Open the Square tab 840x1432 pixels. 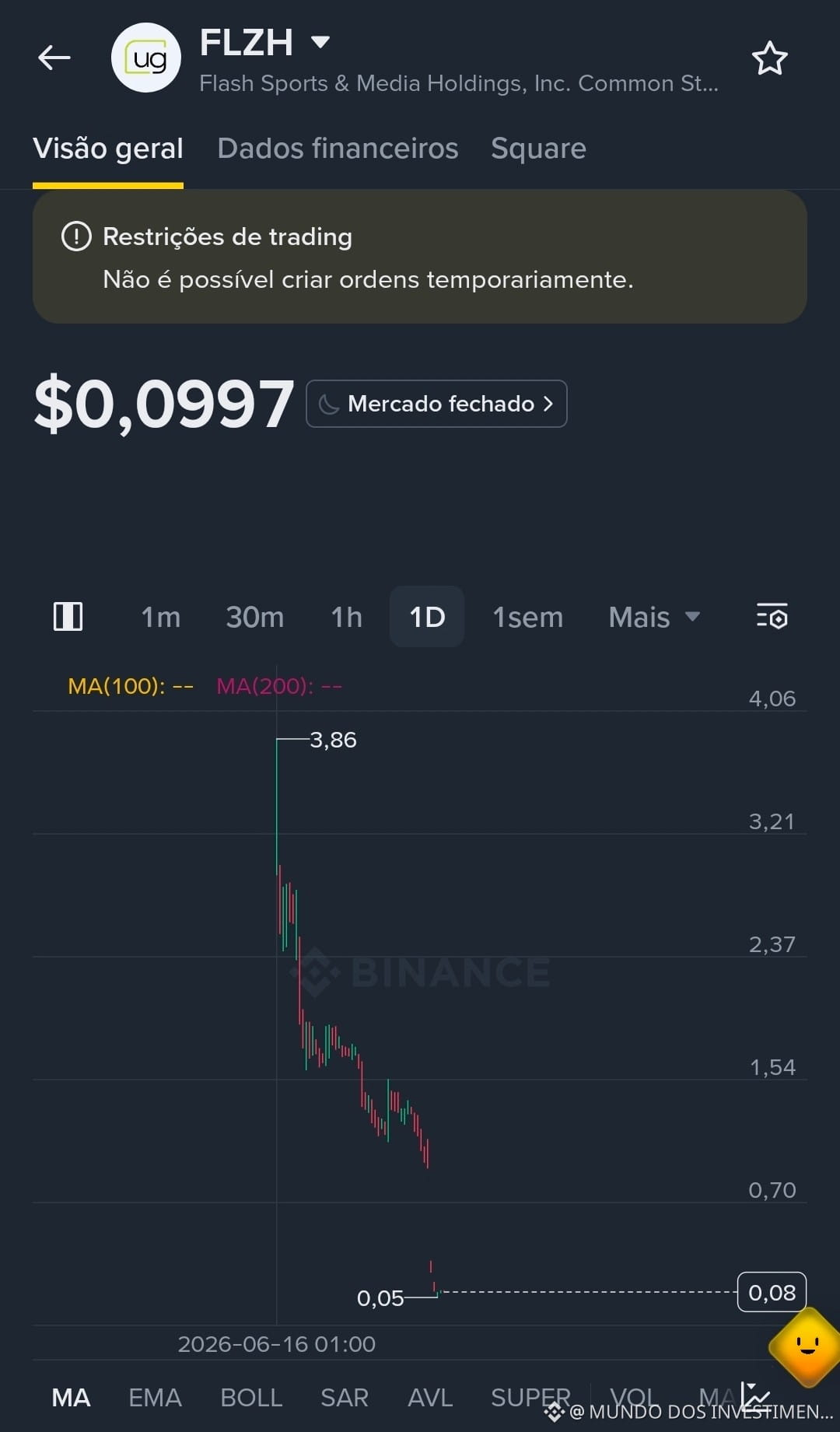(x=538, y=149)
